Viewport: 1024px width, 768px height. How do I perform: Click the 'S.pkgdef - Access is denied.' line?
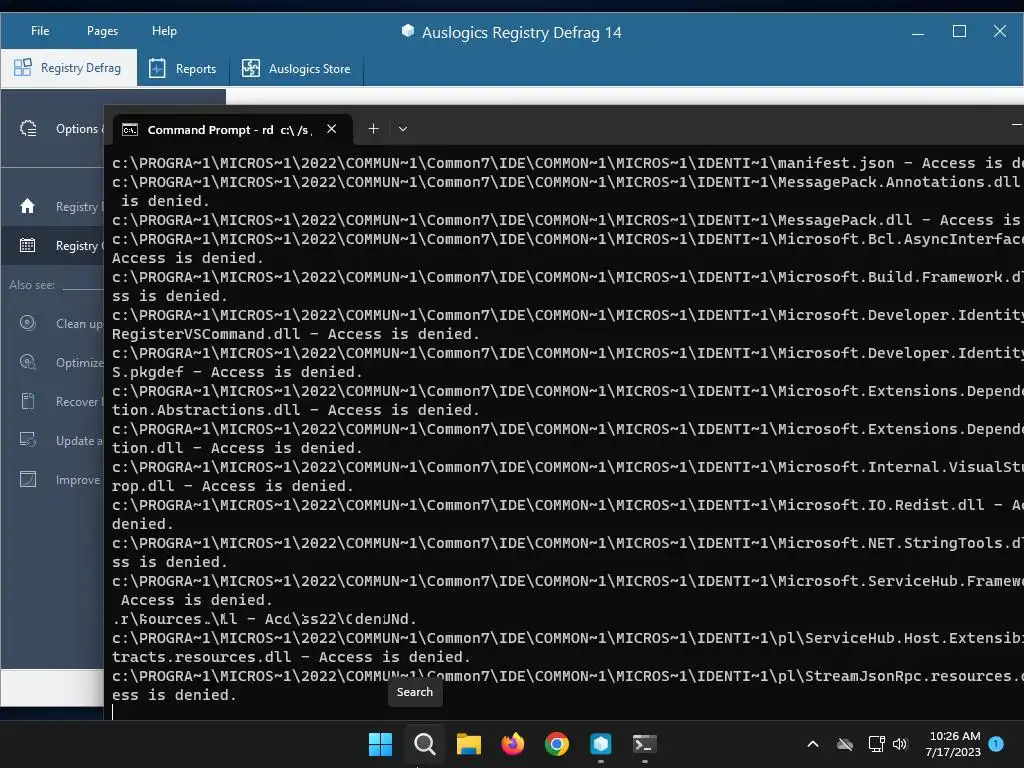[236, 372]
